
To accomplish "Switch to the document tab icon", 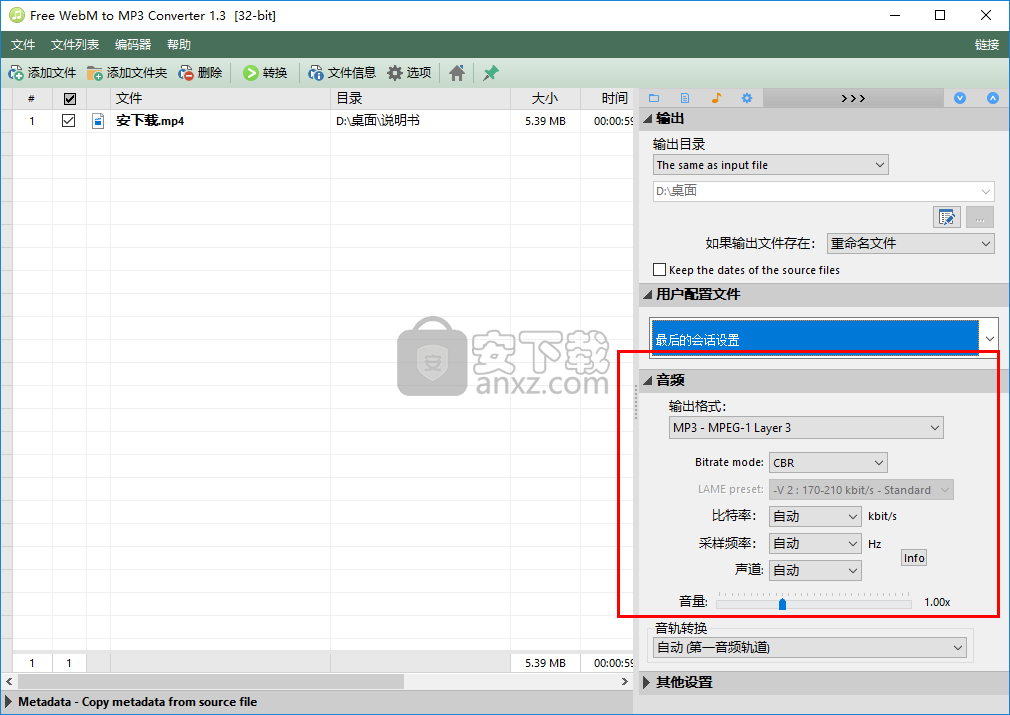I will [x=685, y=98].
